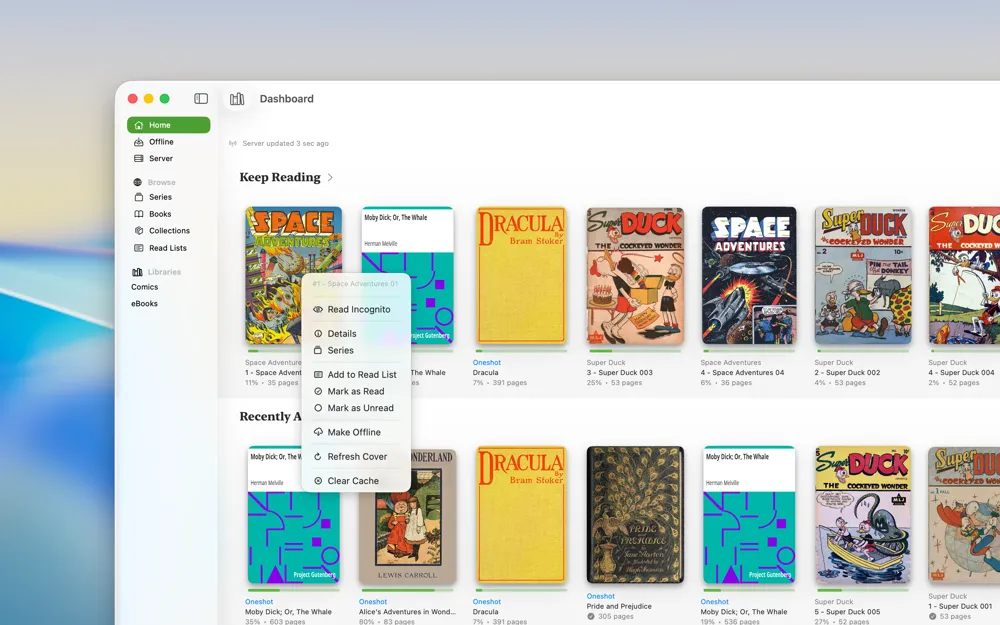
Task: Click the info icon next to Details
Action: tap(318, 334)
